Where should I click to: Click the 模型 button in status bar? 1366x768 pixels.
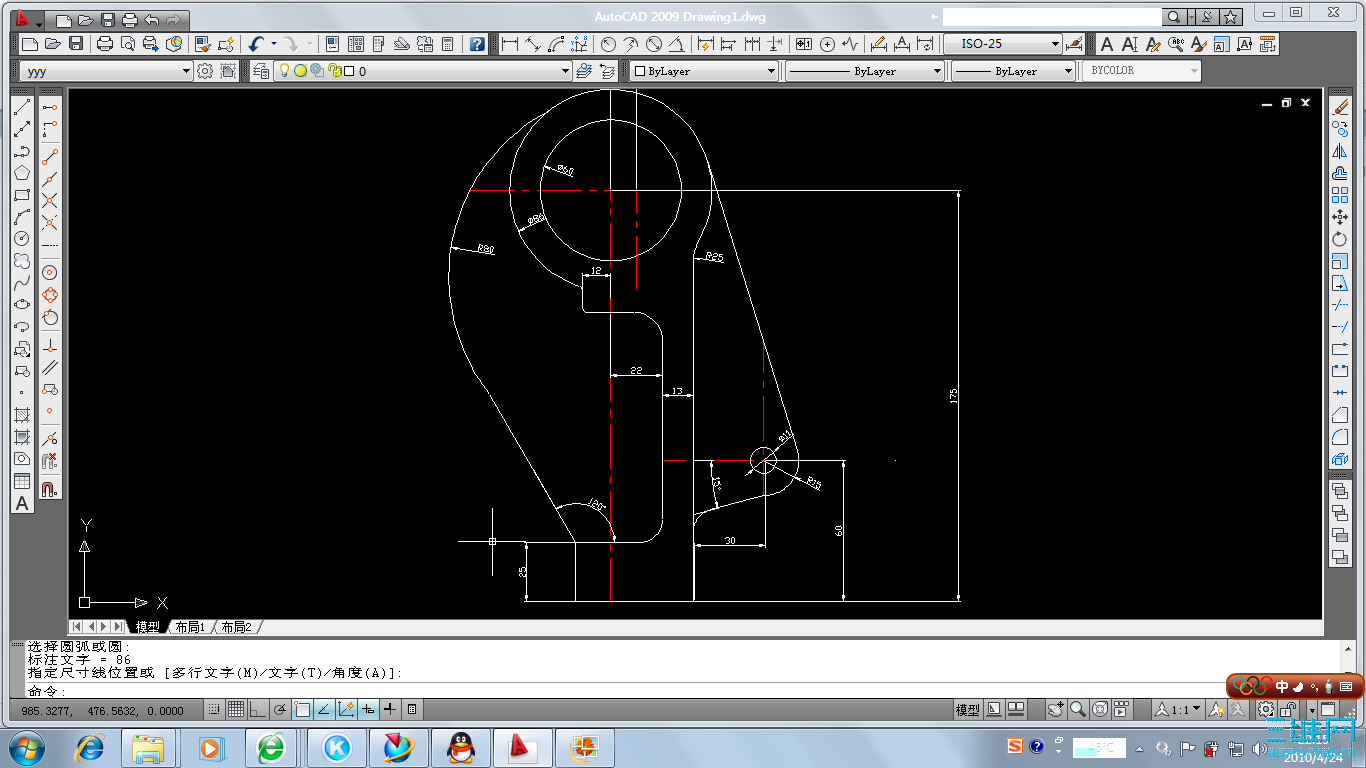pos(967,709)
